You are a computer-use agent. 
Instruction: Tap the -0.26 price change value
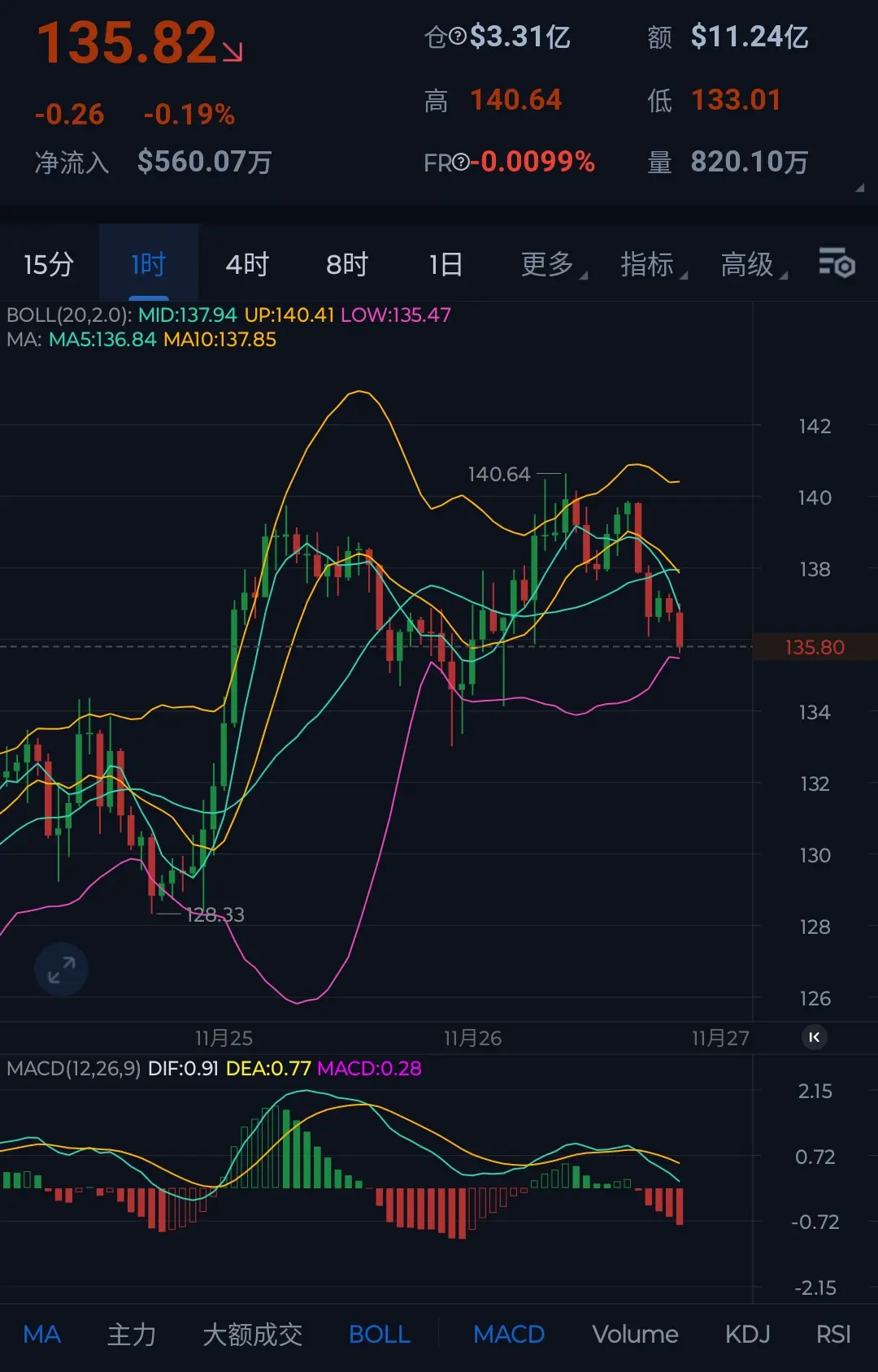point(69,115)
